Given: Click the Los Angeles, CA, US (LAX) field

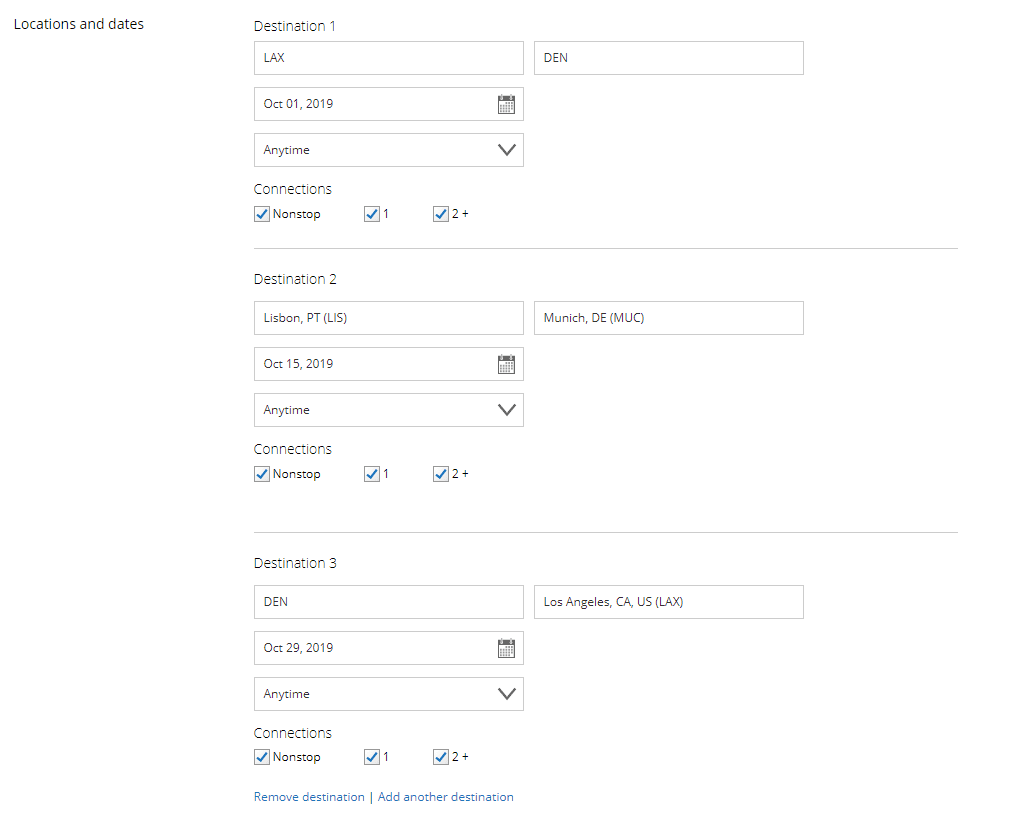Looking at the screenshot, I should (x=668, y=602).
